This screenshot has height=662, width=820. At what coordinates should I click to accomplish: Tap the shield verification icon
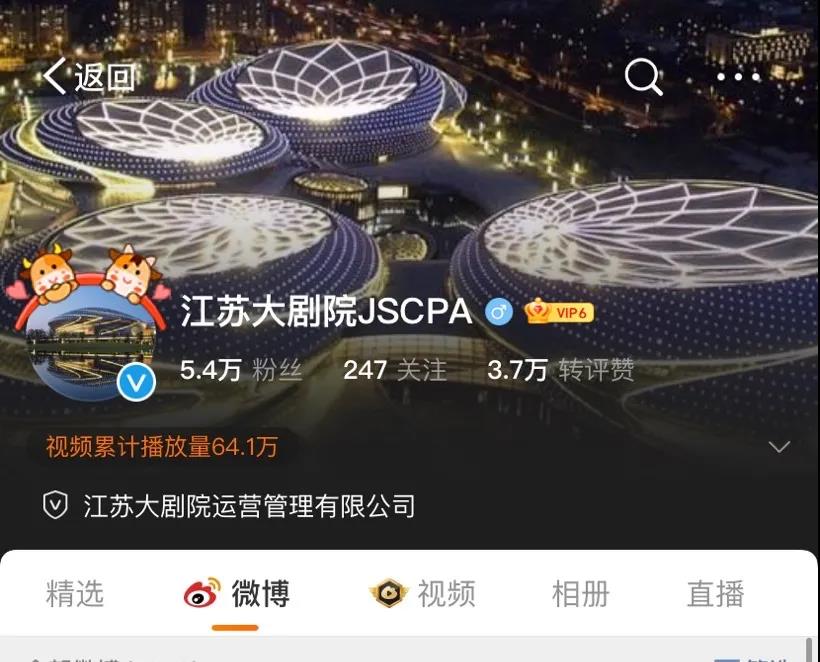pos(55,505)
